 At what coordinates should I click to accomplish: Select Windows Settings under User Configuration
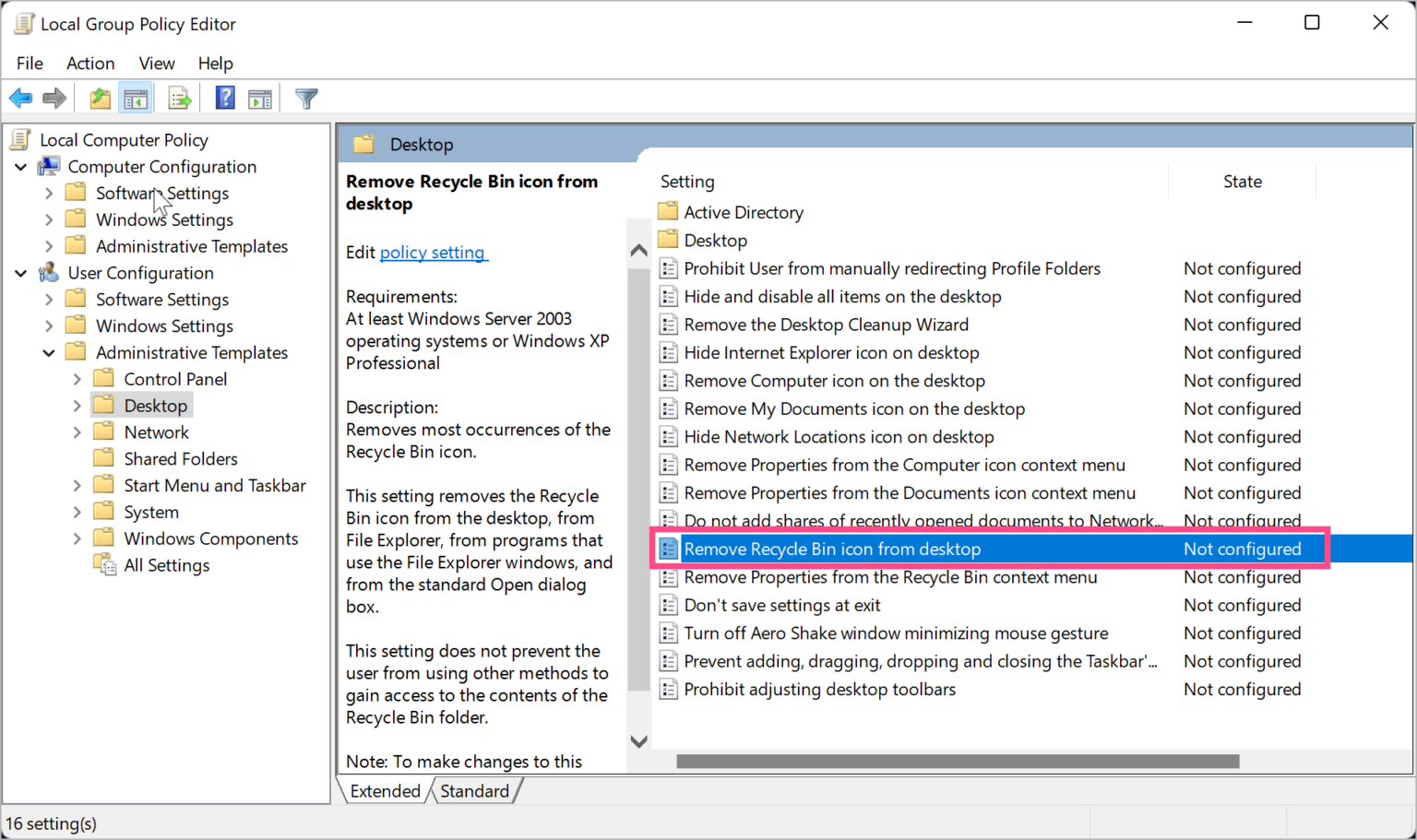coord(164,326)
